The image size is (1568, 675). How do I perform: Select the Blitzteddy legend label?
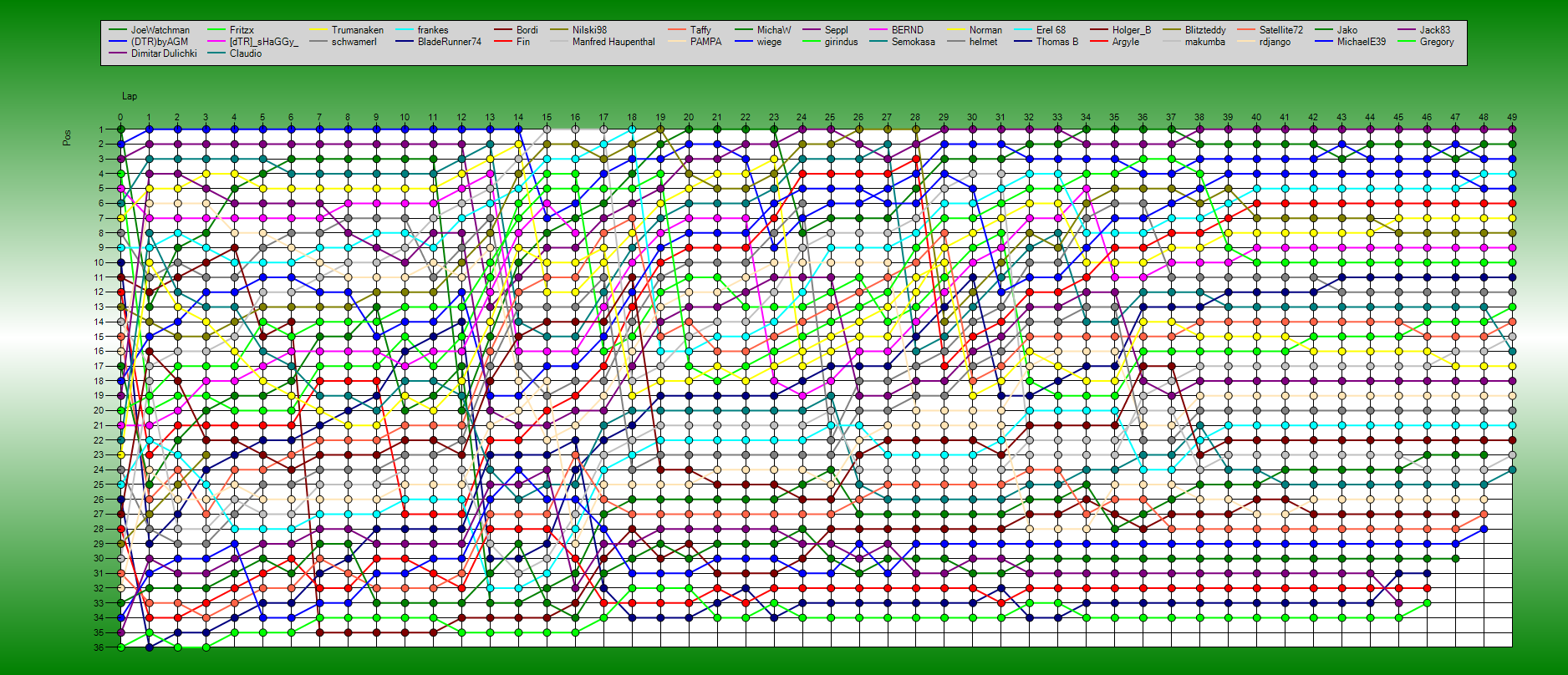[1205, 30]
